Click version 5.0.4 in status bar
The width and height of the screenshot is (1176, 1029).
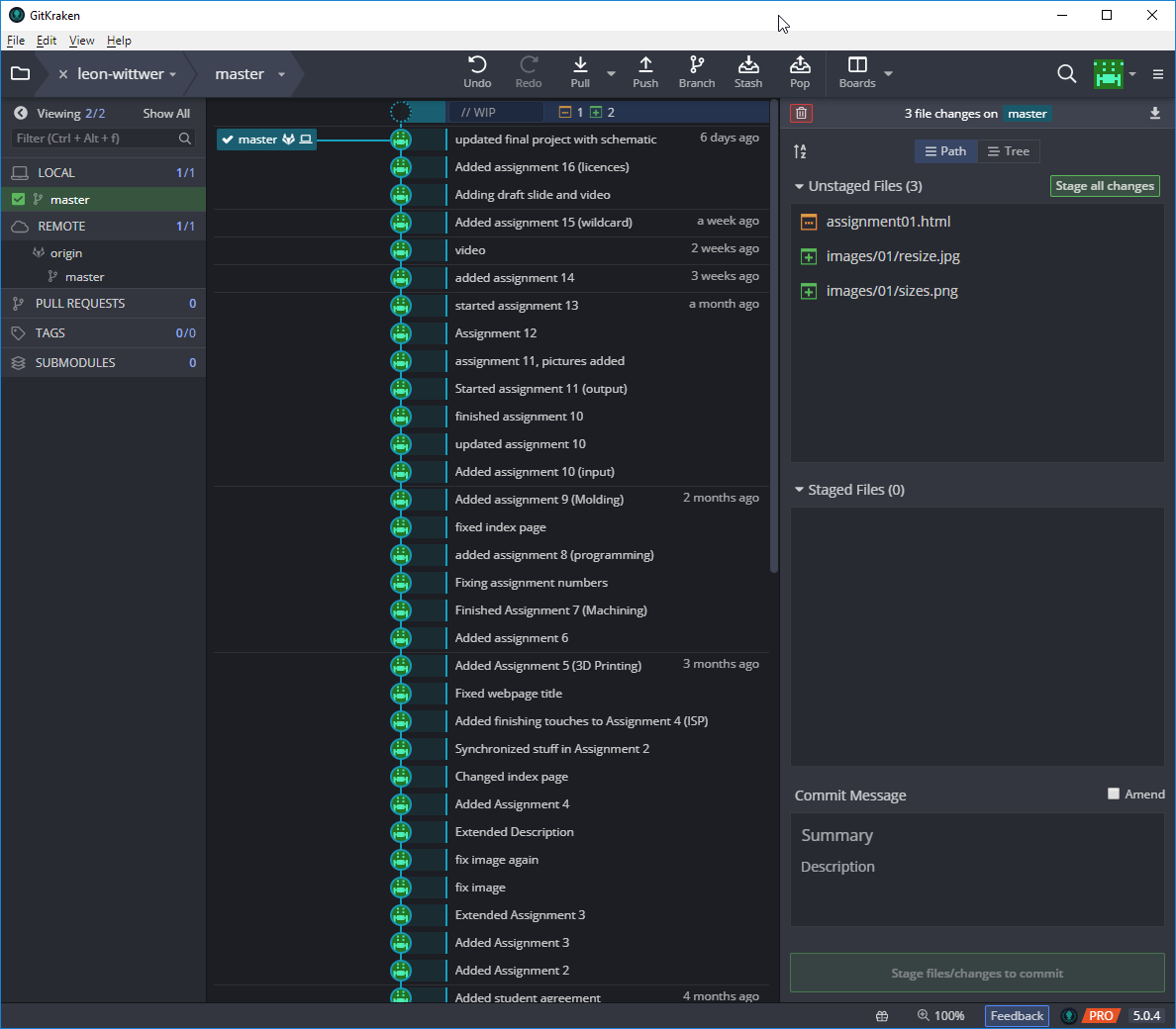point(1146,1015)
